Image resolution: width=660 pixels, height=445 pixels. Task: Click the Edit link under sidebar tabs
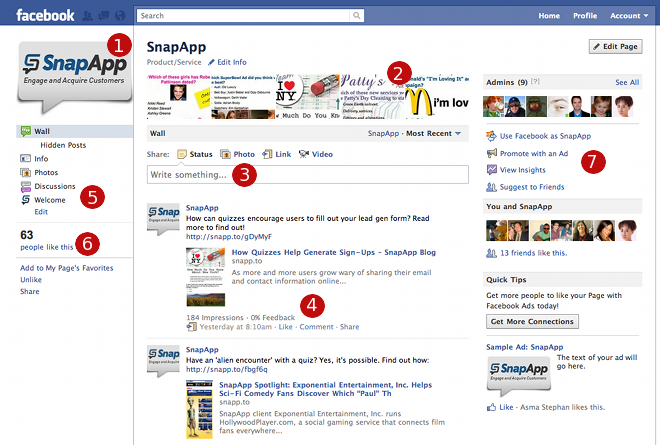point(41,212)
